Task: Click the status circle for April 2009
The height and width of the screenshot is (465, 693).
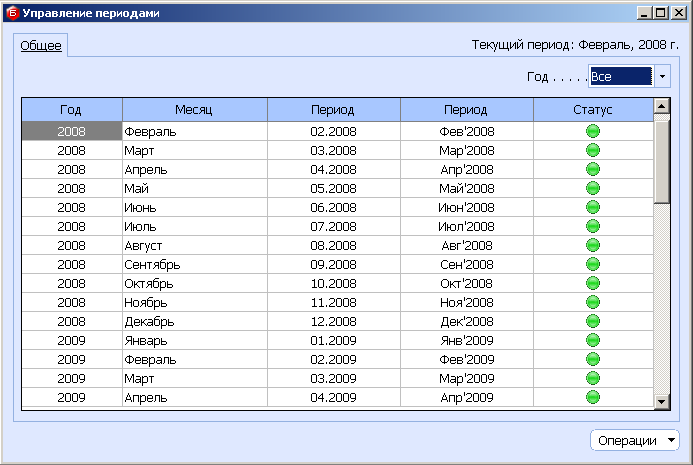Action: 593,397
